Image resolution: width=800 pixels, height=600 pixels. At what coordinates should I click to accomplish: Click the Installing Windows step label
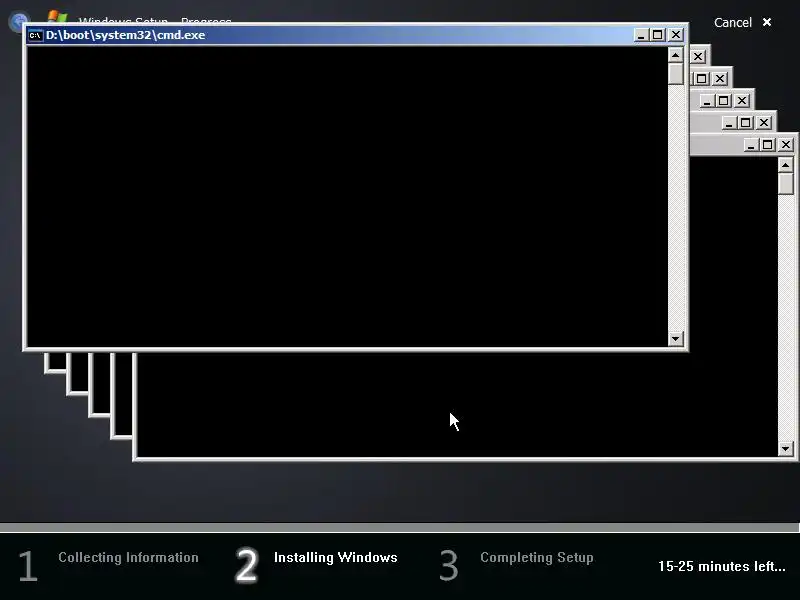[335, 557]
